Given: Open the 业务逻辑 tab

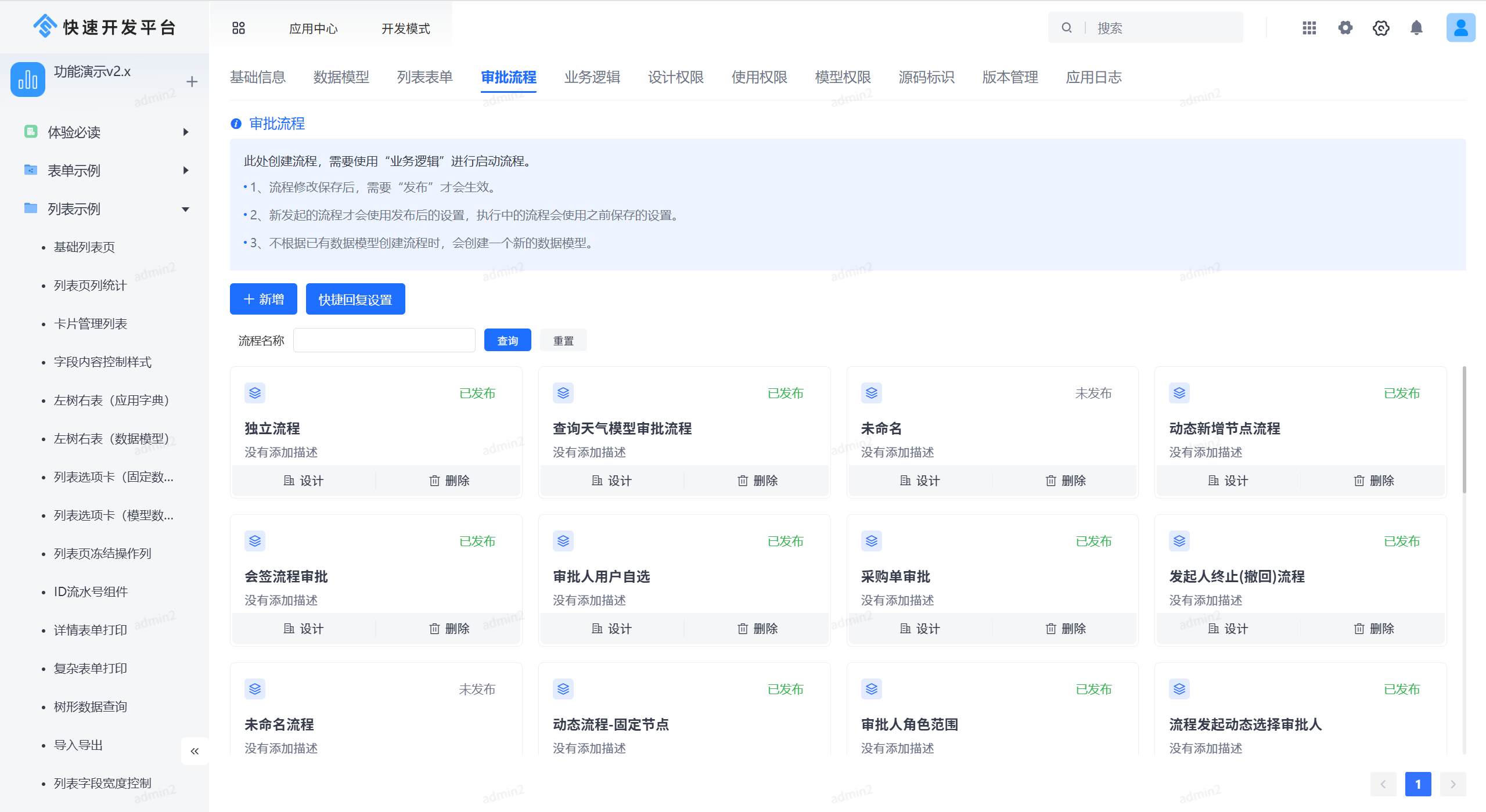Looking at the screenshot, I should 592,77.
